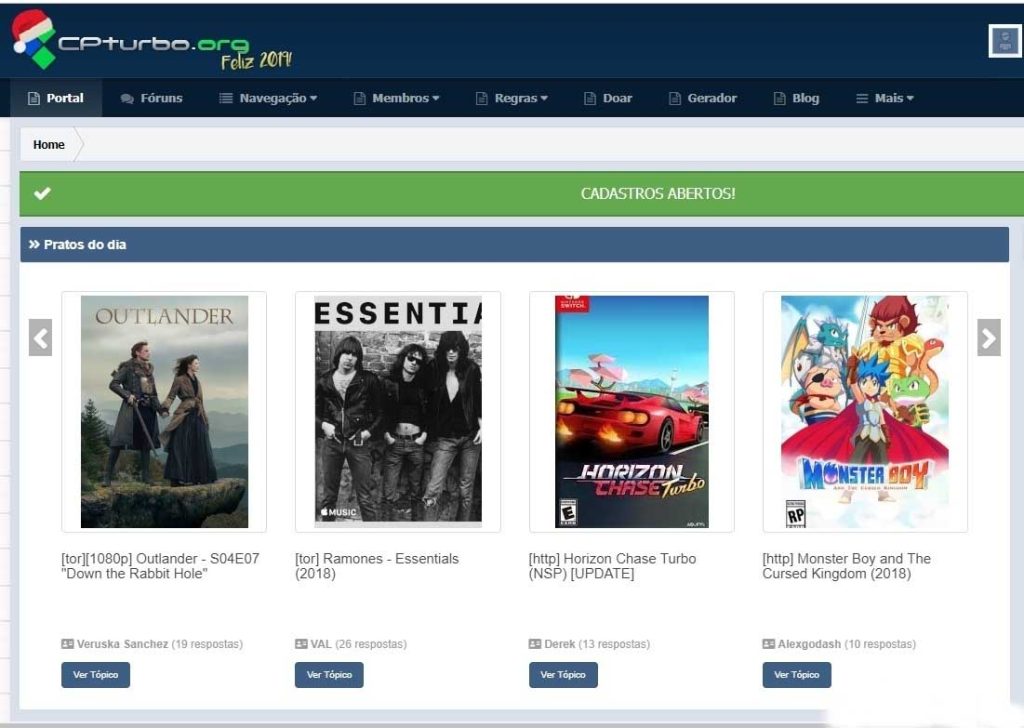Open the Portal tab

56,98
